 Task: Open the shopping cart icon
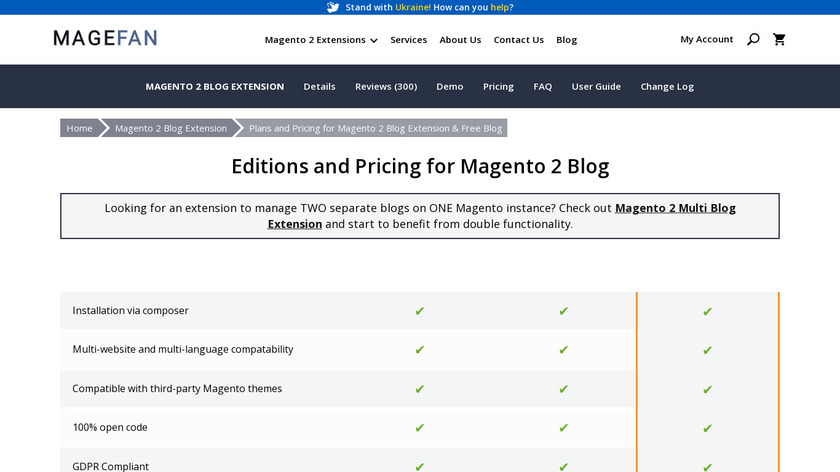tap(779, 40)
